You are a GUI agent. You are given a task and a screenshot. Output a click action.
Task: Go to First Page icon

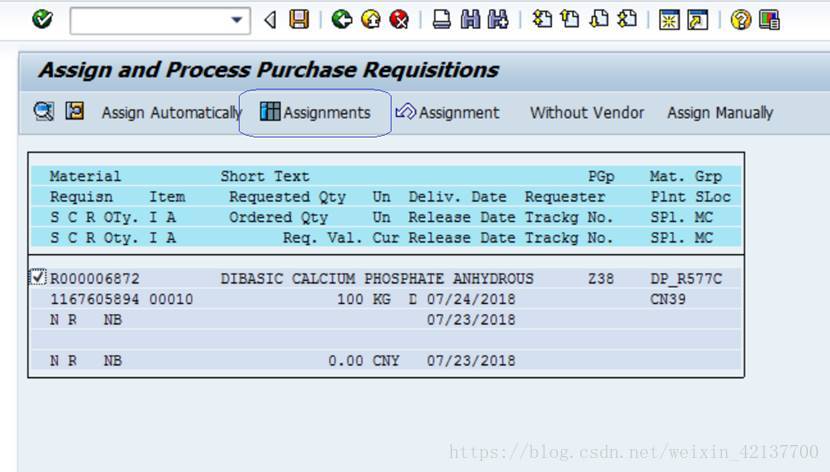tap(542, 20)
